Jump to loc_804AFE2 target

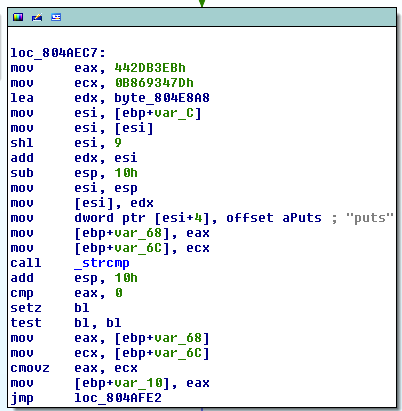[118, 398]
